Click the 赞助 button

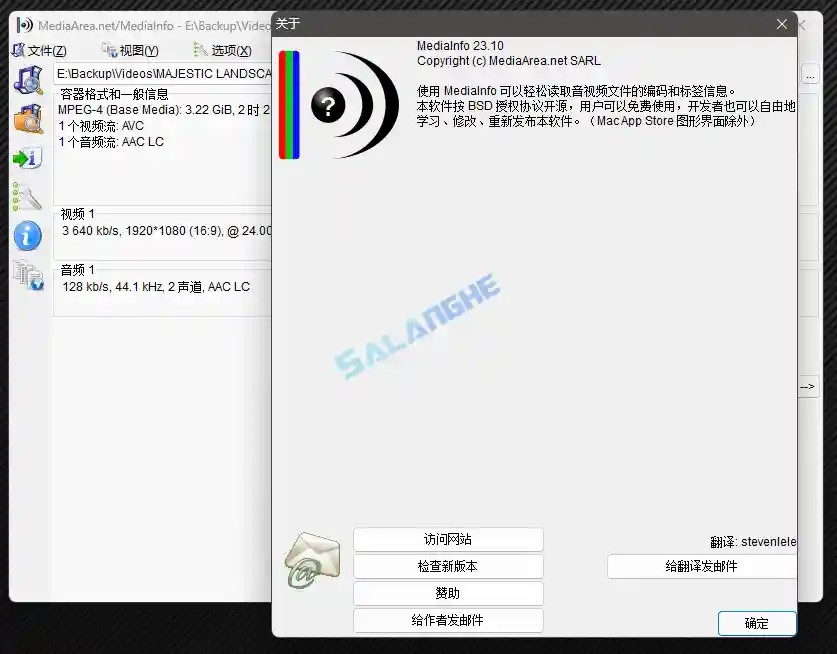point(448,592)
